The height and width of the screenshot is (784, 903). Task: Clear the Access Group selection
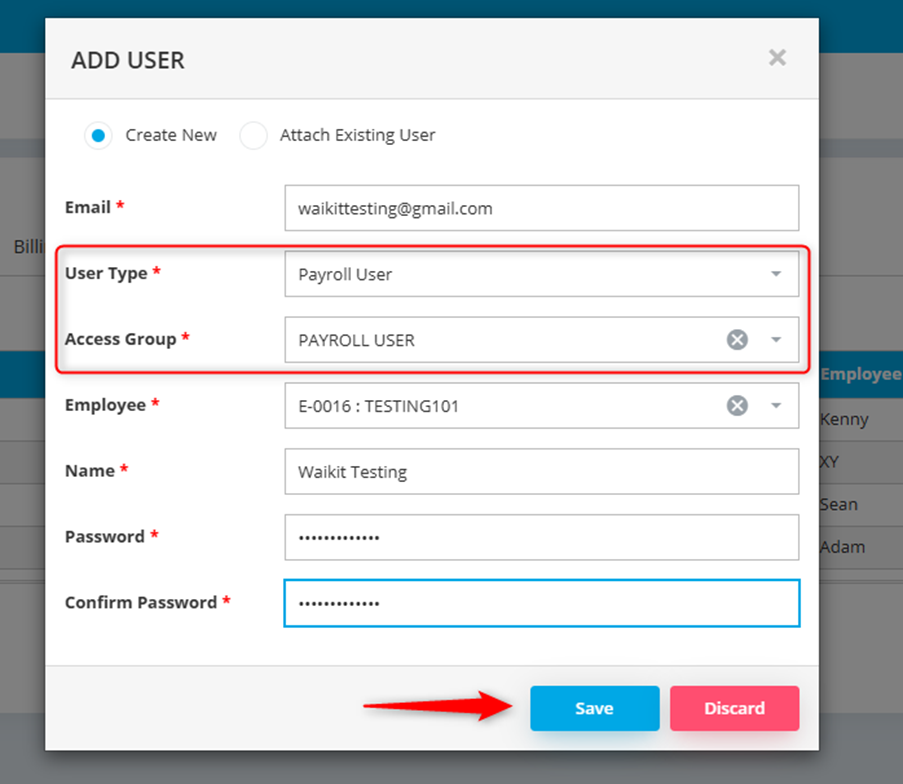click(x=737, y=340)
